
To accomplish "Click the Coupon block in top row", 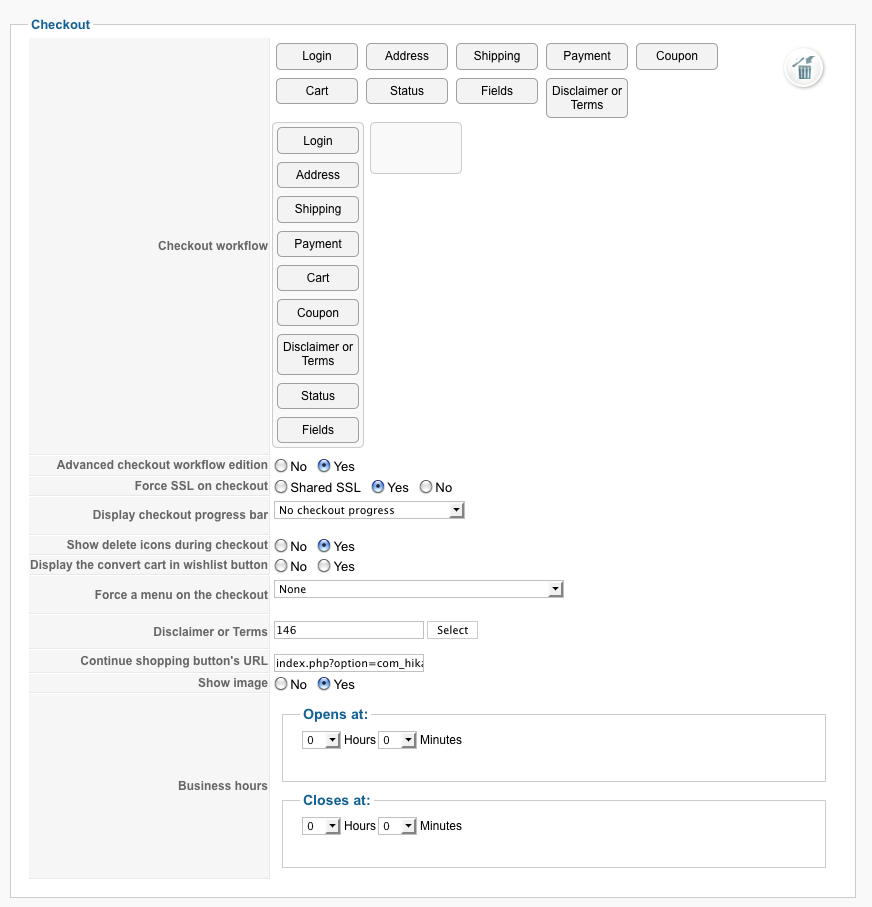I will [676, 56].
